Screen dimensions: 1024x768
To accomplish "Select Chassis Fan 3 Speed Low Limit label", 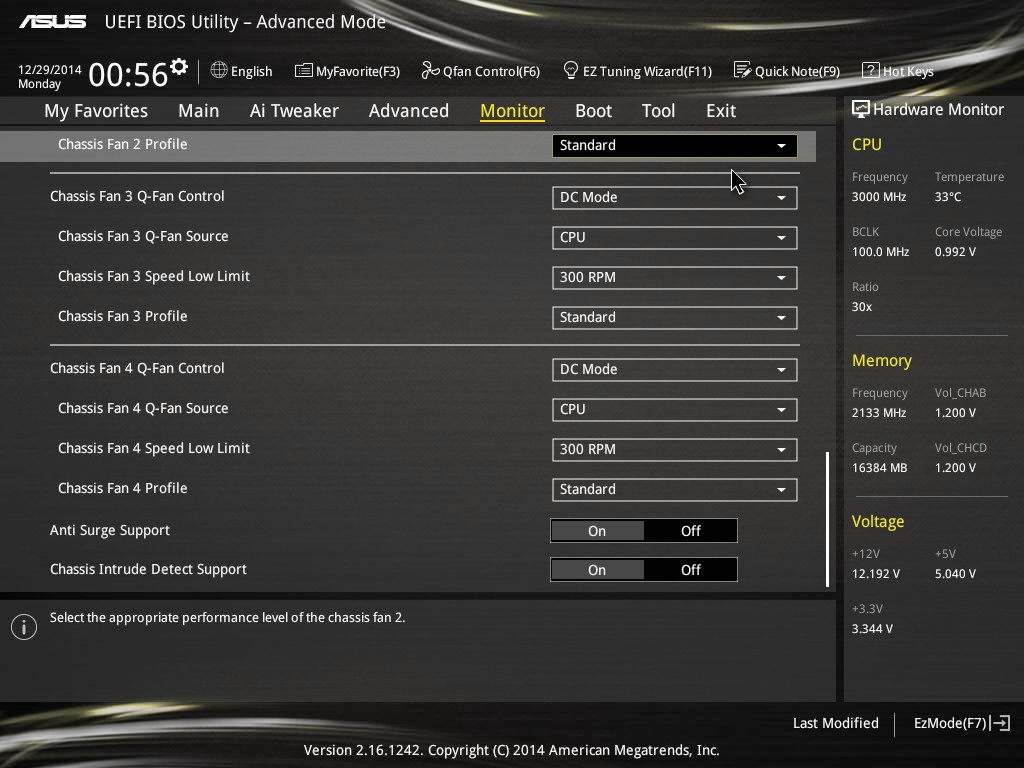I will [154, 276].
